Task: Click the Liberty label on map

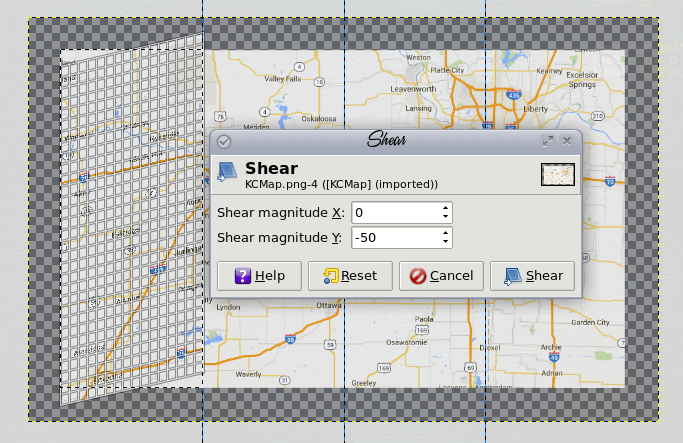Action: (x=535, y=109)
